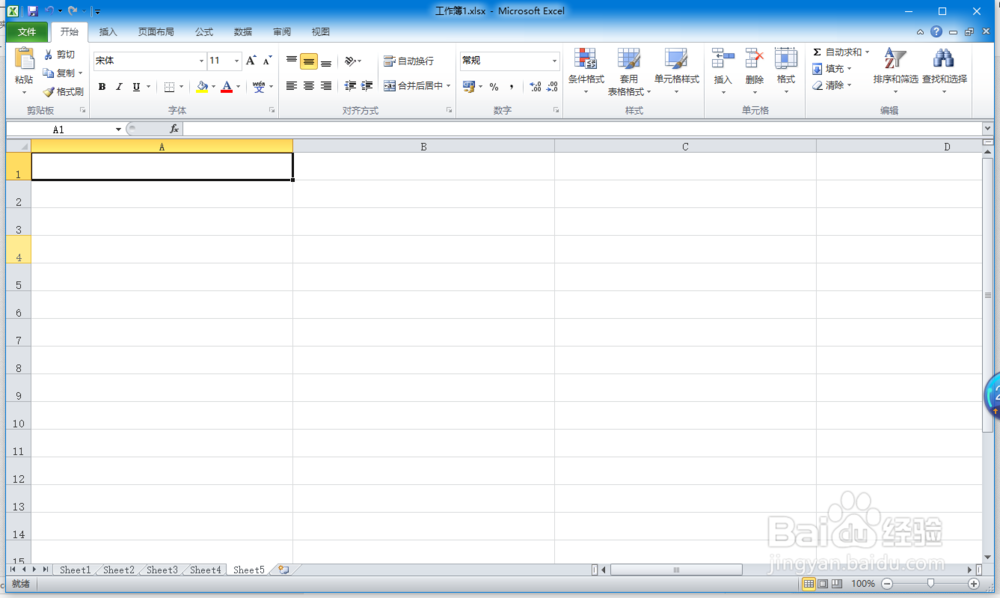The image size is (1000, 598).
Task: Click the Fill (填充) button
Action: pyautogui.click(x=832, y=69)
